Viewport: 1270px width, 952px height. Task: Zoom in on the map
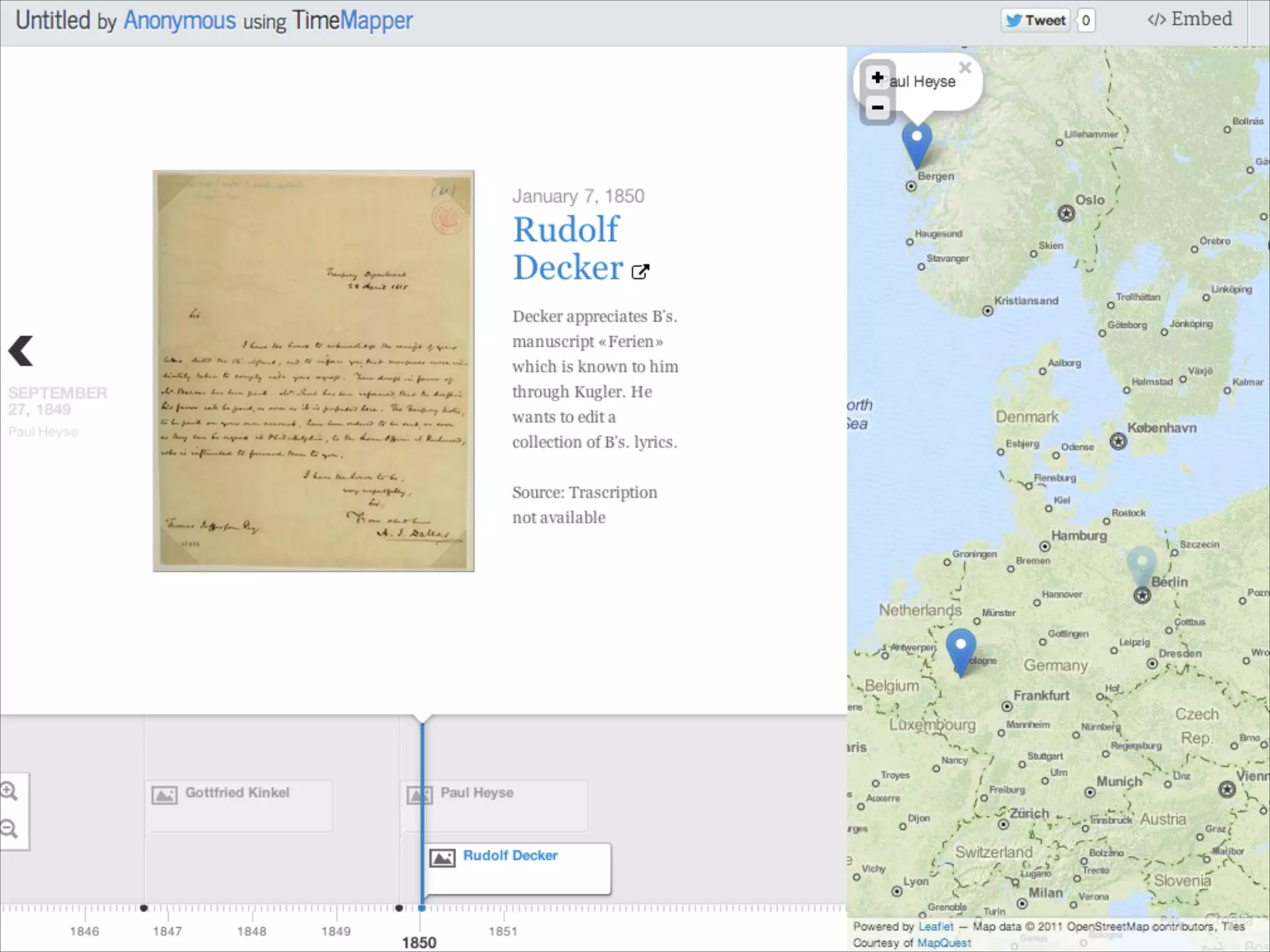(x=877, y=78)
